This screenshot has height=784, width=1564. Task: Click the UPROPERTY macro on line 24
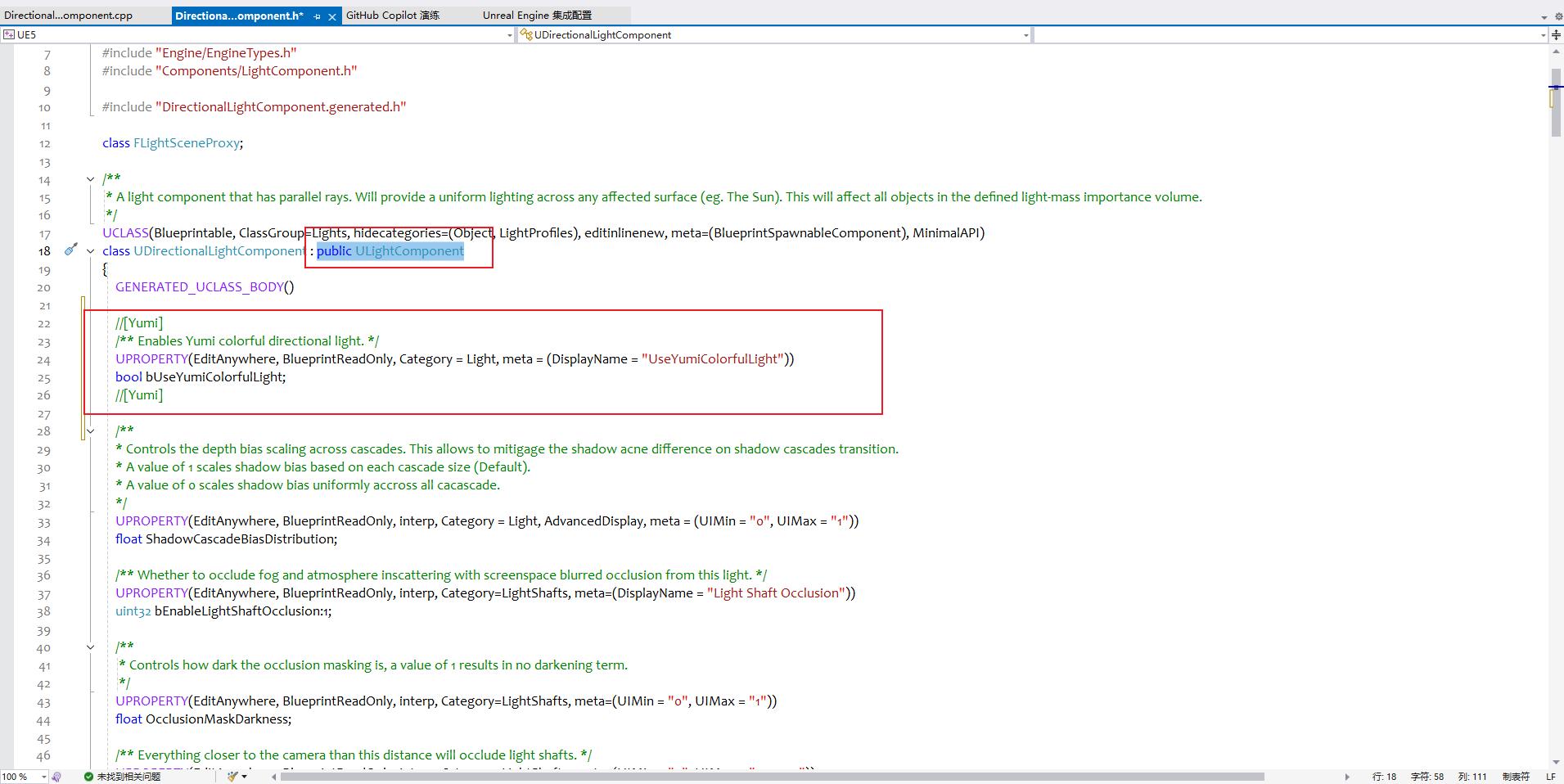click(151, 359)
